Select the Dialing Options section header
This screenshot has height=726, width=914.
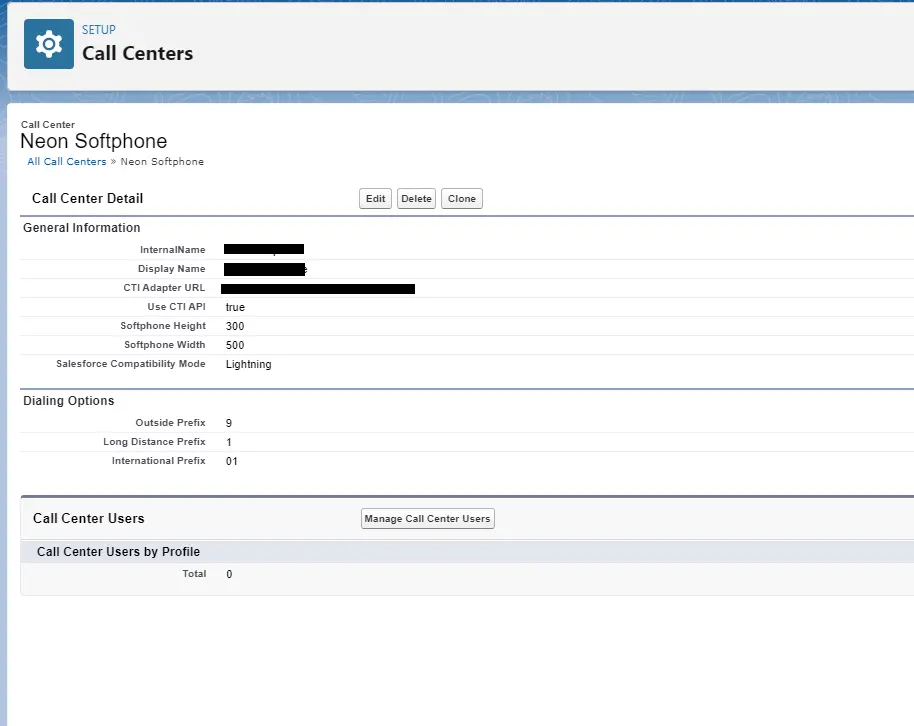tap(69, 401)
